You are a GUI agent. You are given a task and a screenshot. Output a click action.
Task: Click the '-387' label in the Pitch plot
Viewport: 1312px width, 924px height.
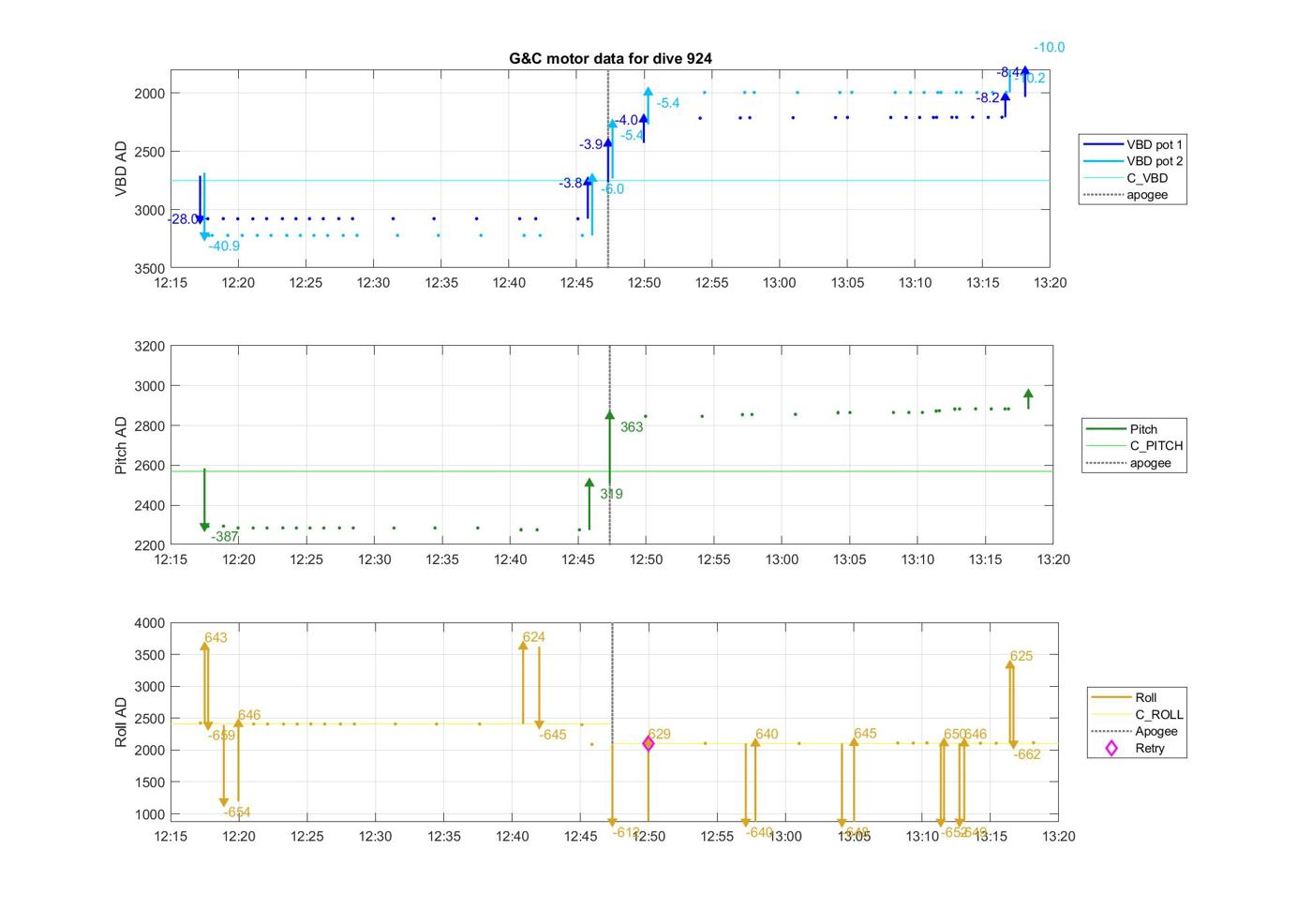[x=224, y=537]
